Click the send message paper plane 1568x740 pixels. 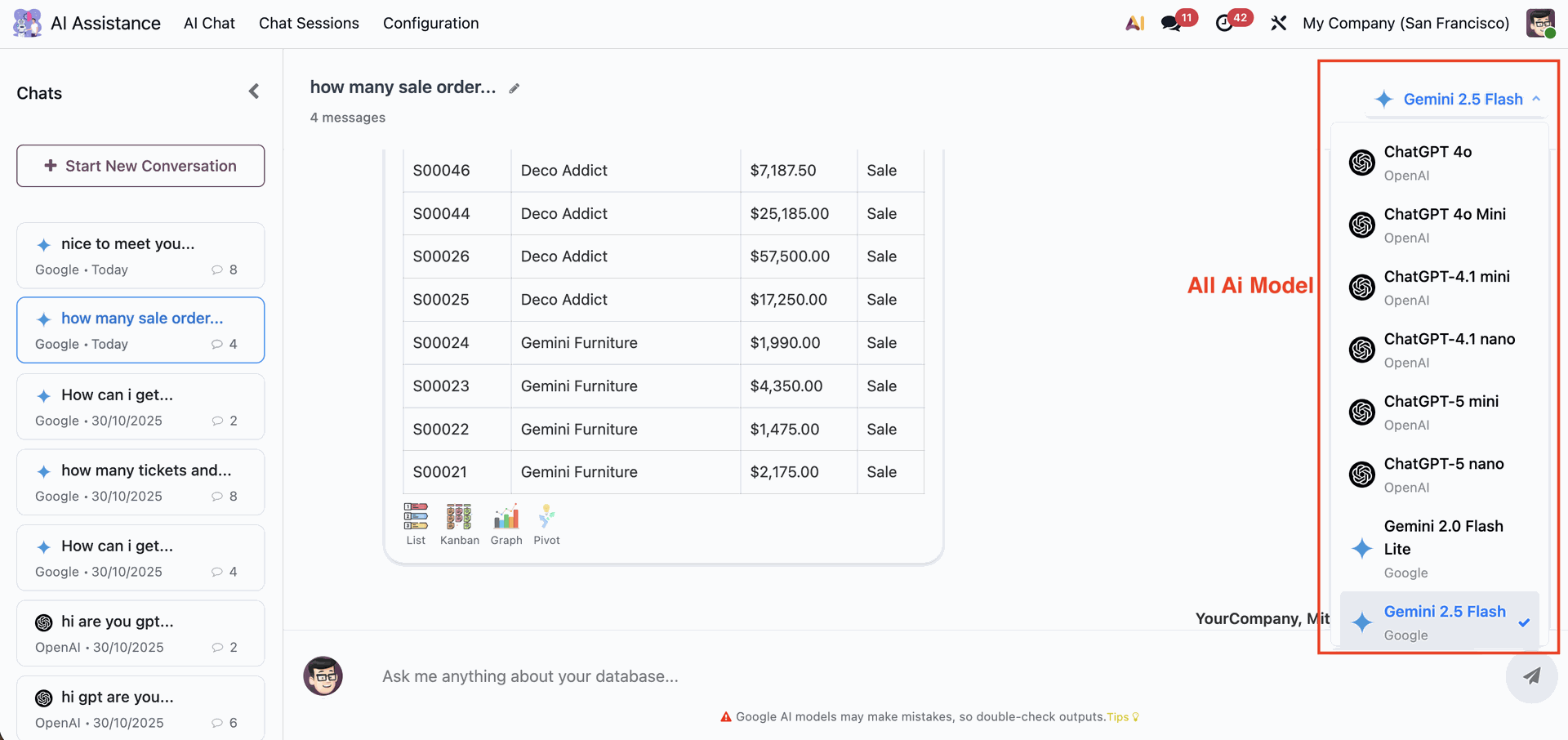(1531, 676)
